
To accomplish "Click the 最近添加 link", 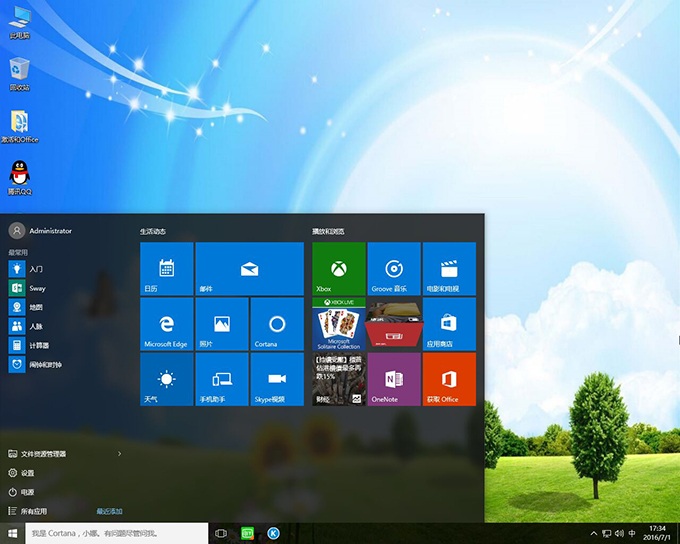I will pos(109,511).
